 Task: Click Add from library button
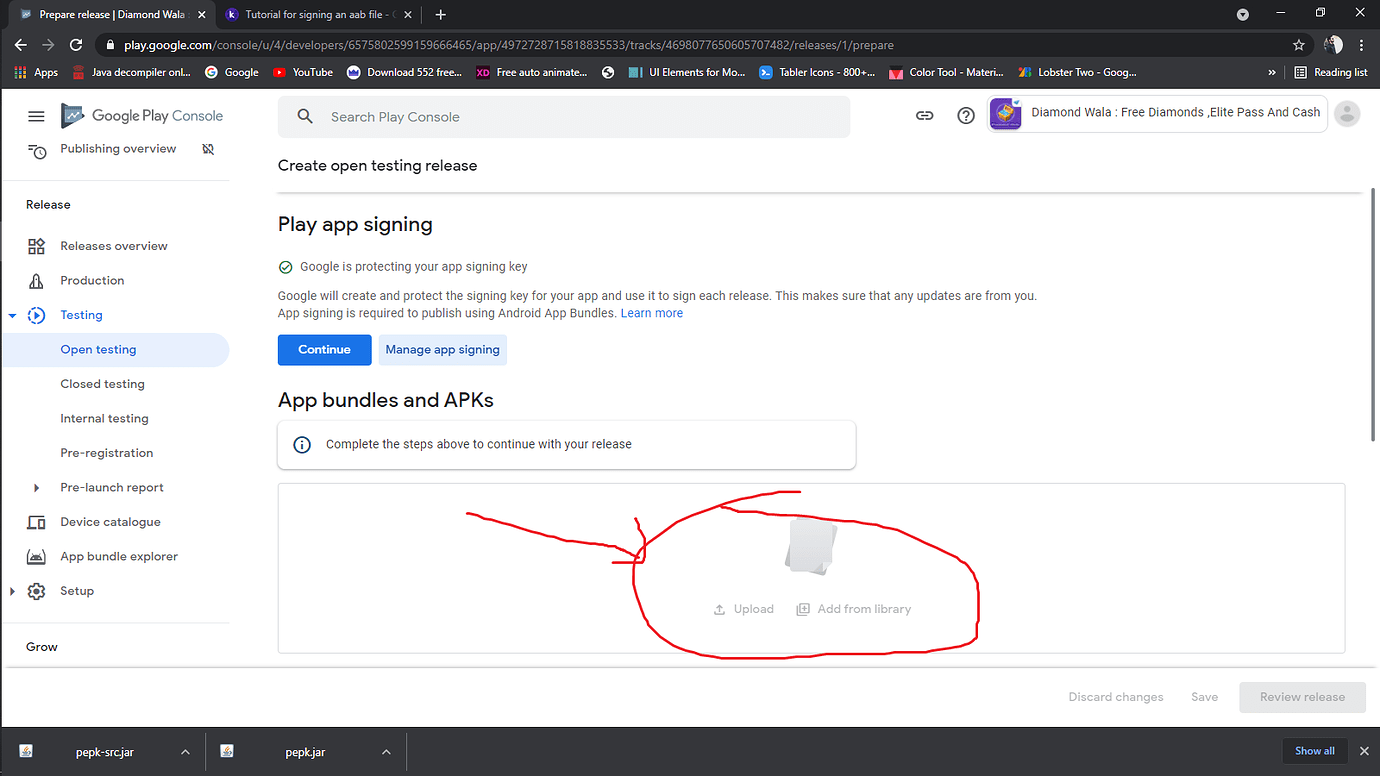854,609
